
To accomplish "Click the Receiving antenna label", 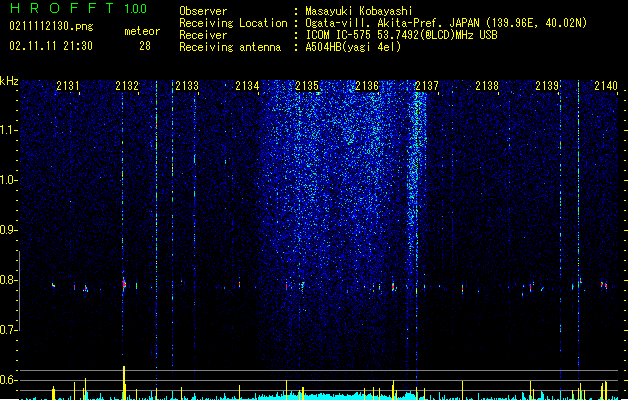I will tap(230, 47).
